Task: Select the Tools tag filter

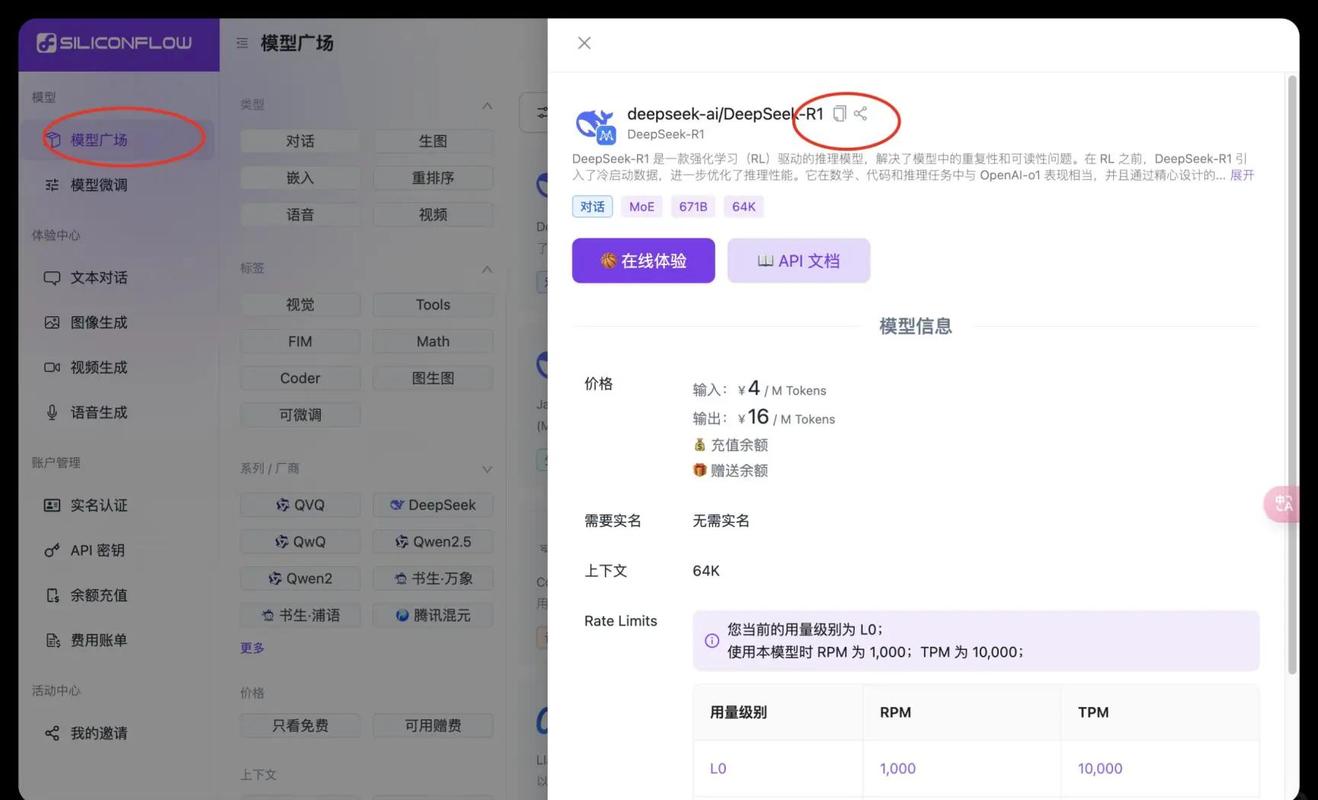Action: click(x=433, y=305)
